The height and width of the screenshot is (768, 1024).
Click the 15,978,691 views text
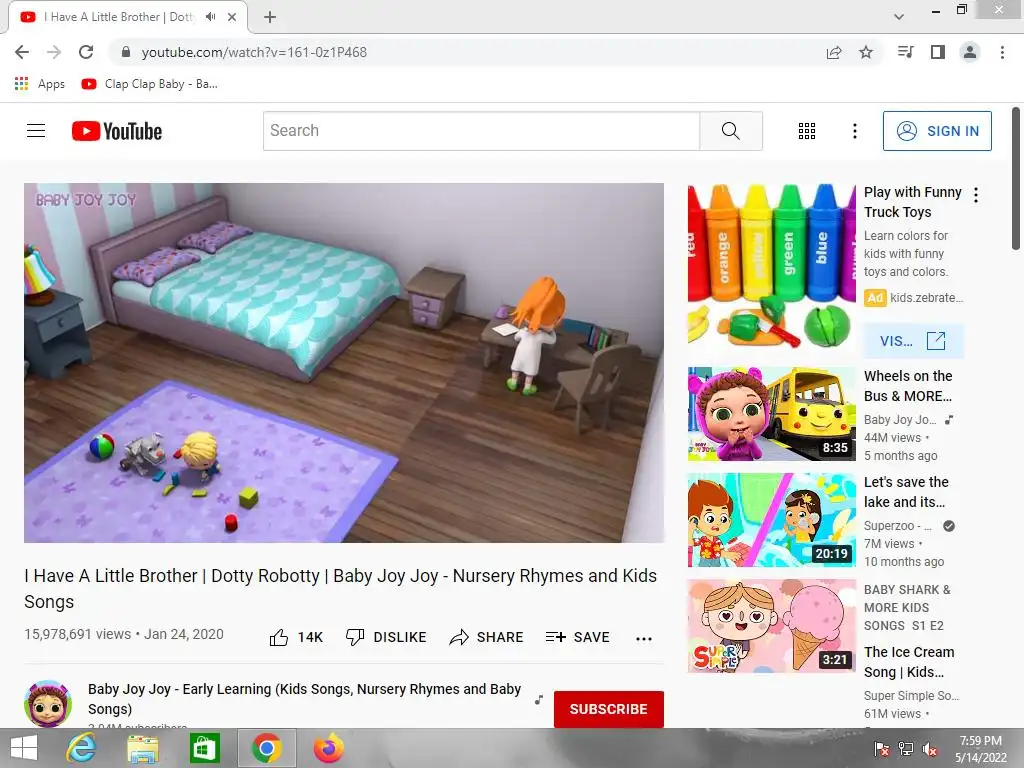[x=78, y=634]
